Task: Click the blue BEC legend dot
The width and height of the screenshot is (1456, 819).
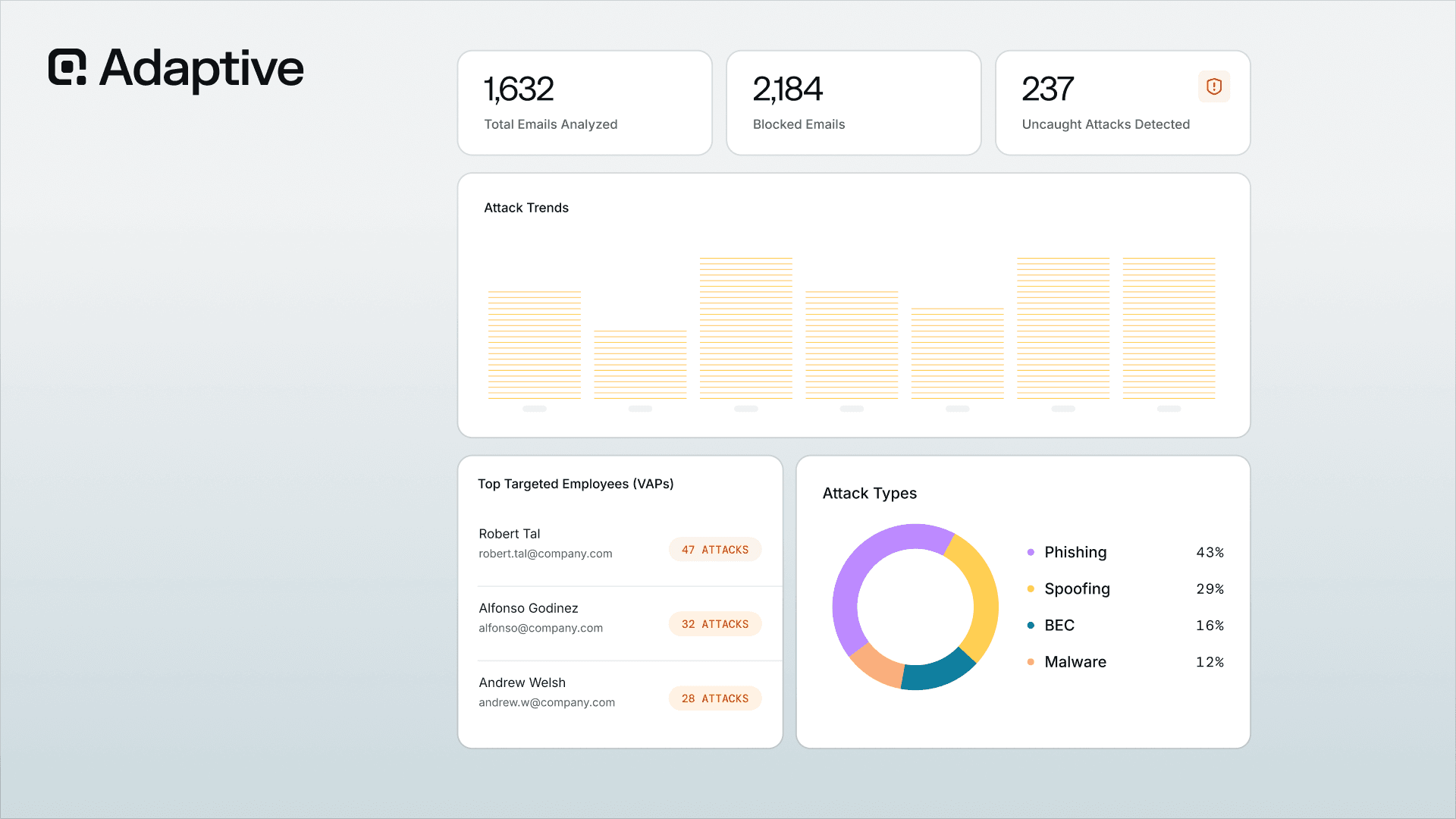Action: tap(1031, 626)
